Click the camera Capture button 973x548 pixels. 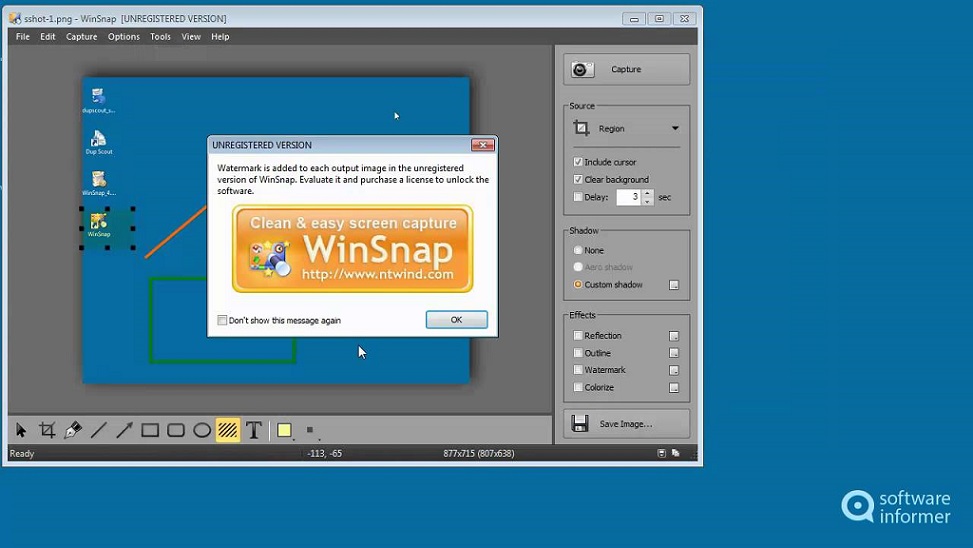click(626, 69)
